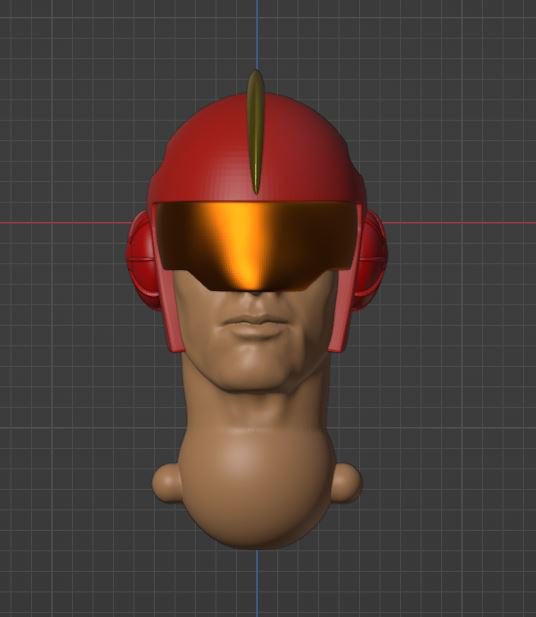The image size is (536, 617).
Task: Select the orange reflective visor object
Action: [x=257, y=246]
